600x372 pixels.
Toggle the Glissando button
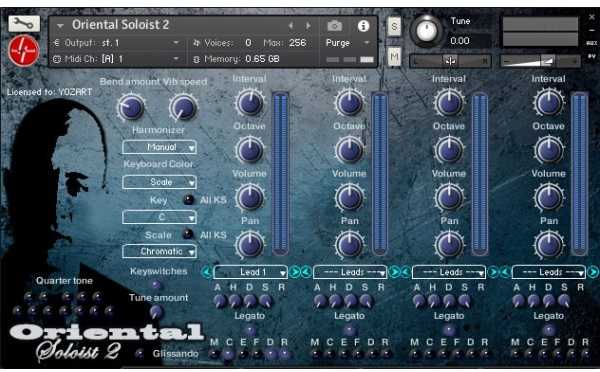139,353
